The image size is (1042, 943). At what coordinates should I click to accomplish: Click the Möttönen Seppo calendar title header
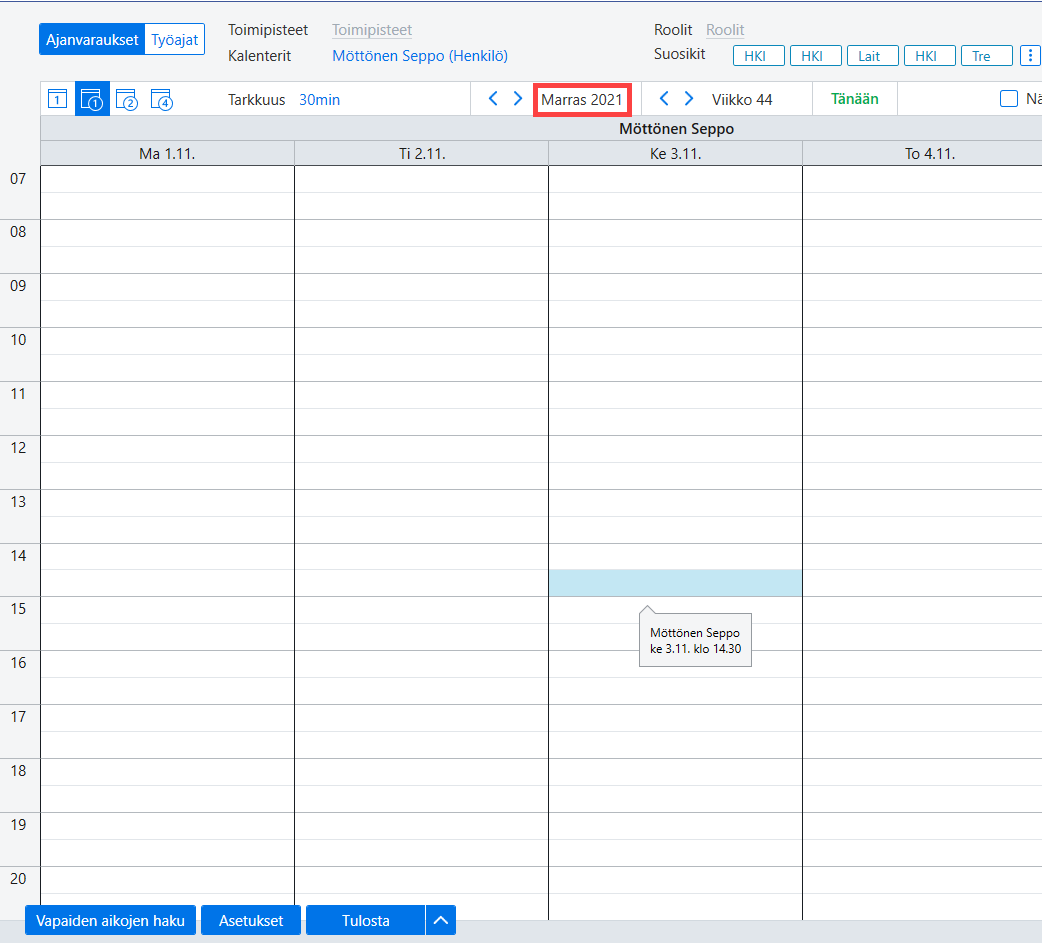point(677,128)
